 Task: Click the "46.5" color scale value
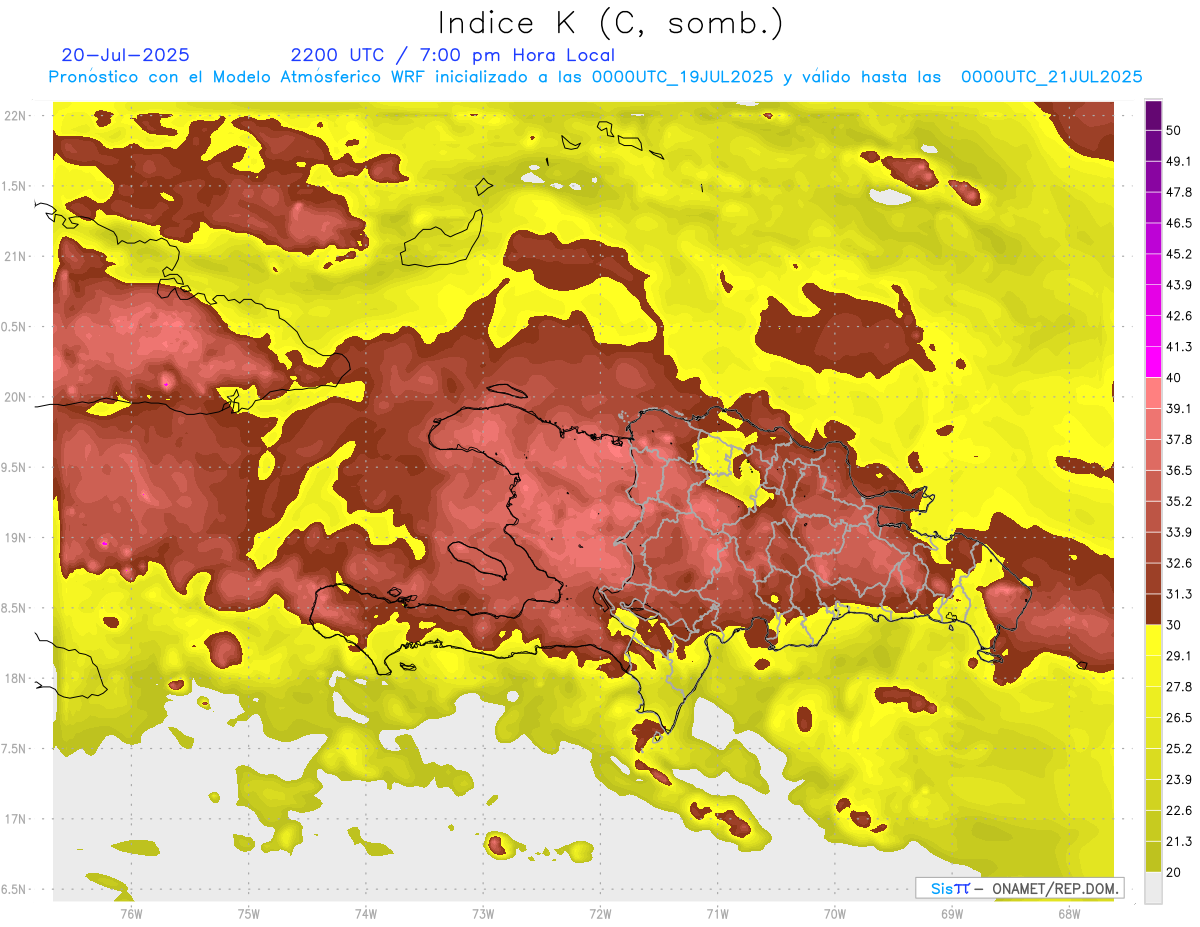(x=1180, y=223)
